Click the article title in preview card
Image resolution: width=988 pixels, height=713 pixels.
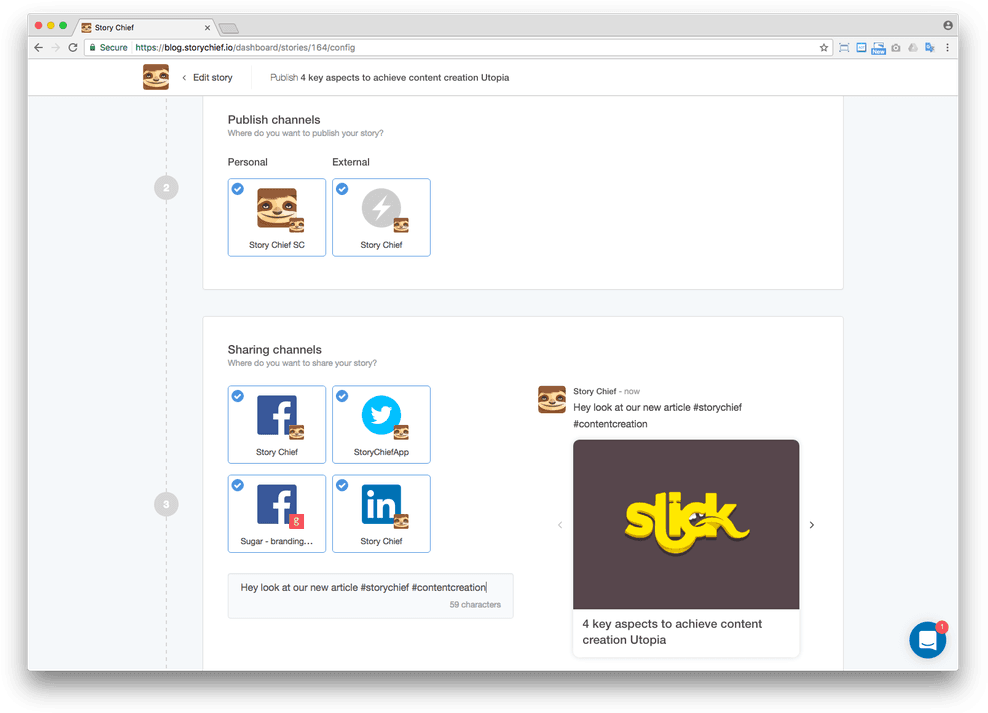tap(672, 632)
